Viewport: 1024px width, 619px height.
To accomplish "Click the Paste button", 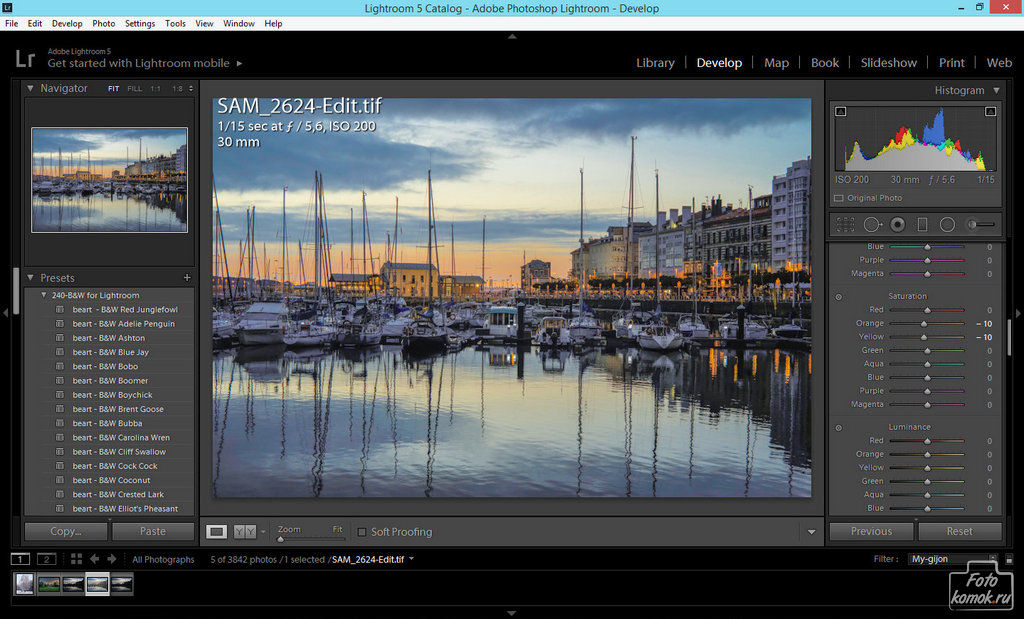I will tap(153, 532).
